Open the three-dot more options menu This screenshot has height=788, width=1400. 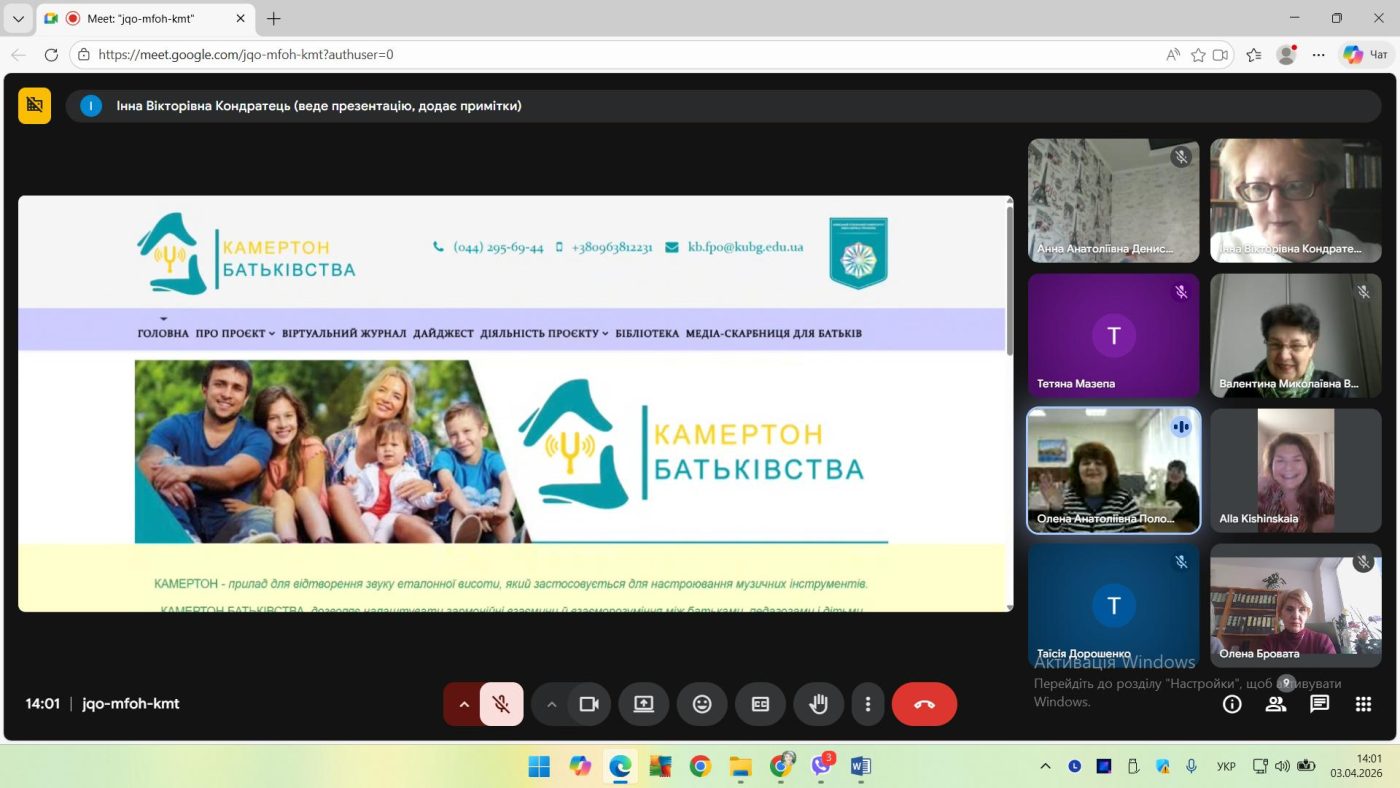pos(867,704)
